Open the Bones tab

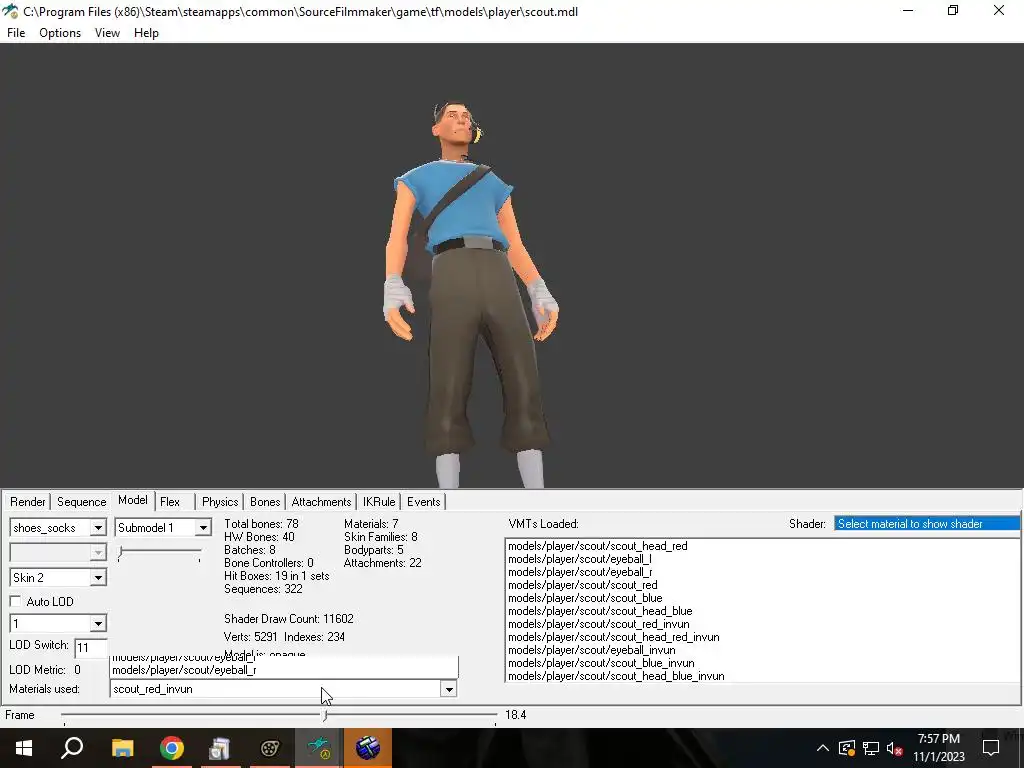[264, 502]
